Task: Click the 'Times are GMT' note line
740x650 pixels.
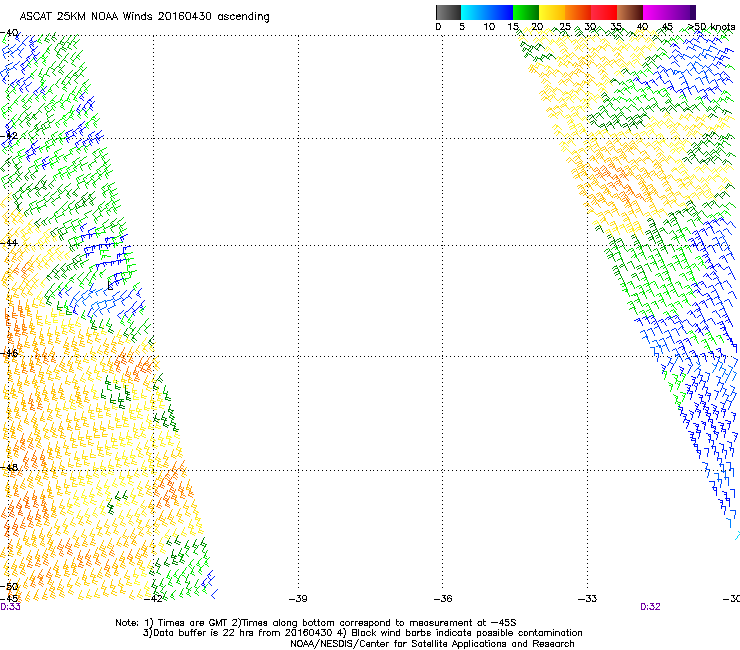Action: [316, 623]
